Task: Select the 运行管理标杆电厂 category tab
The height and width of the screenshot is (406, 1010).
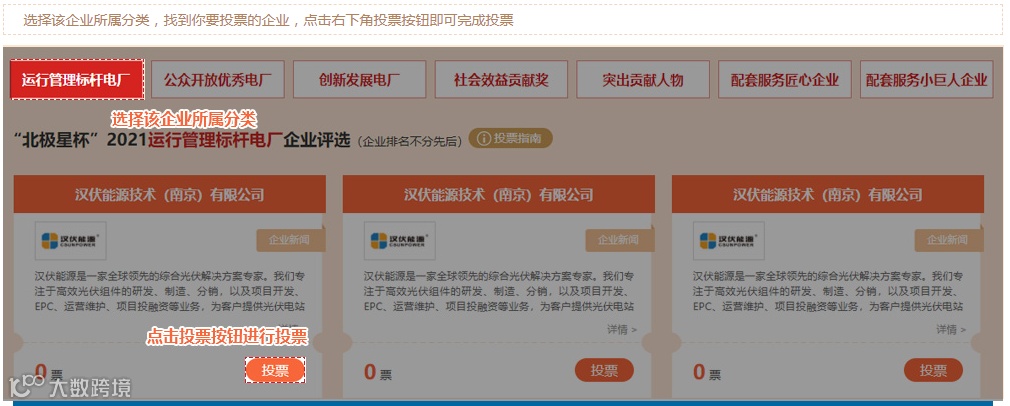Action: click(77, 80)
